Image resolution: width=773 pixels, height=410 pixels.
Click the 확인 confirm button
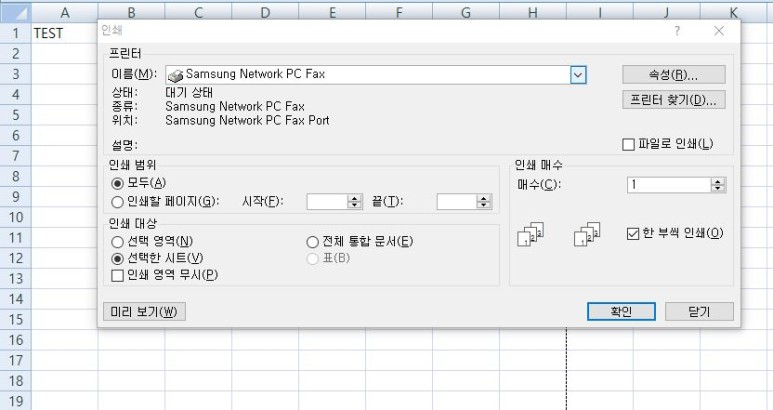[x=621, y=311]
